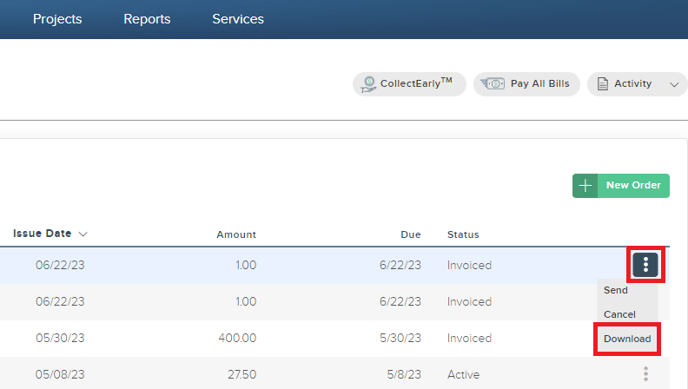Sort by Issue Date column header
The image size is (688, 389).
[x=42, y=233]
